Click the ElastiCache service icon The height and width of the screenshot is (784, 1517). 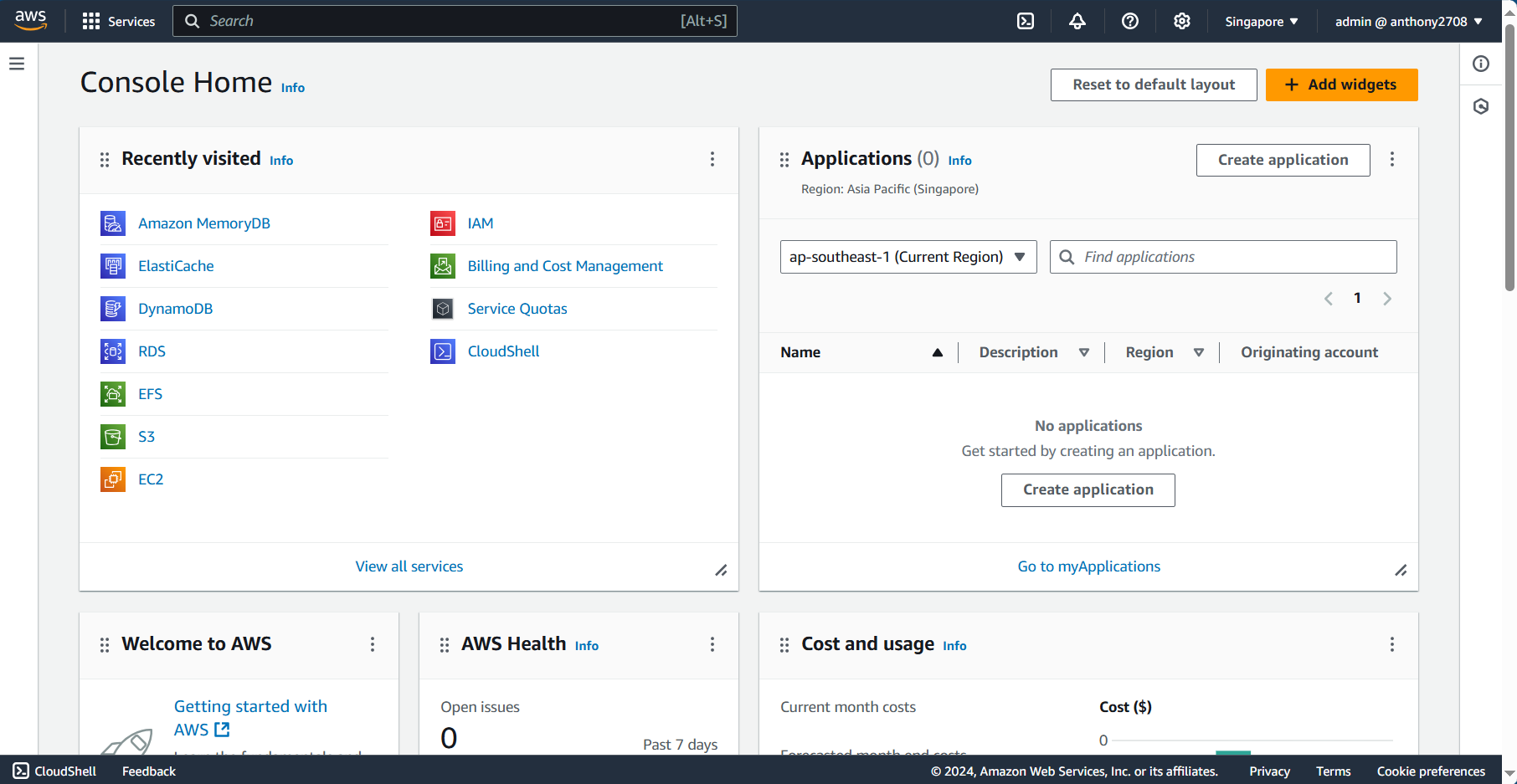click(113, 266)
